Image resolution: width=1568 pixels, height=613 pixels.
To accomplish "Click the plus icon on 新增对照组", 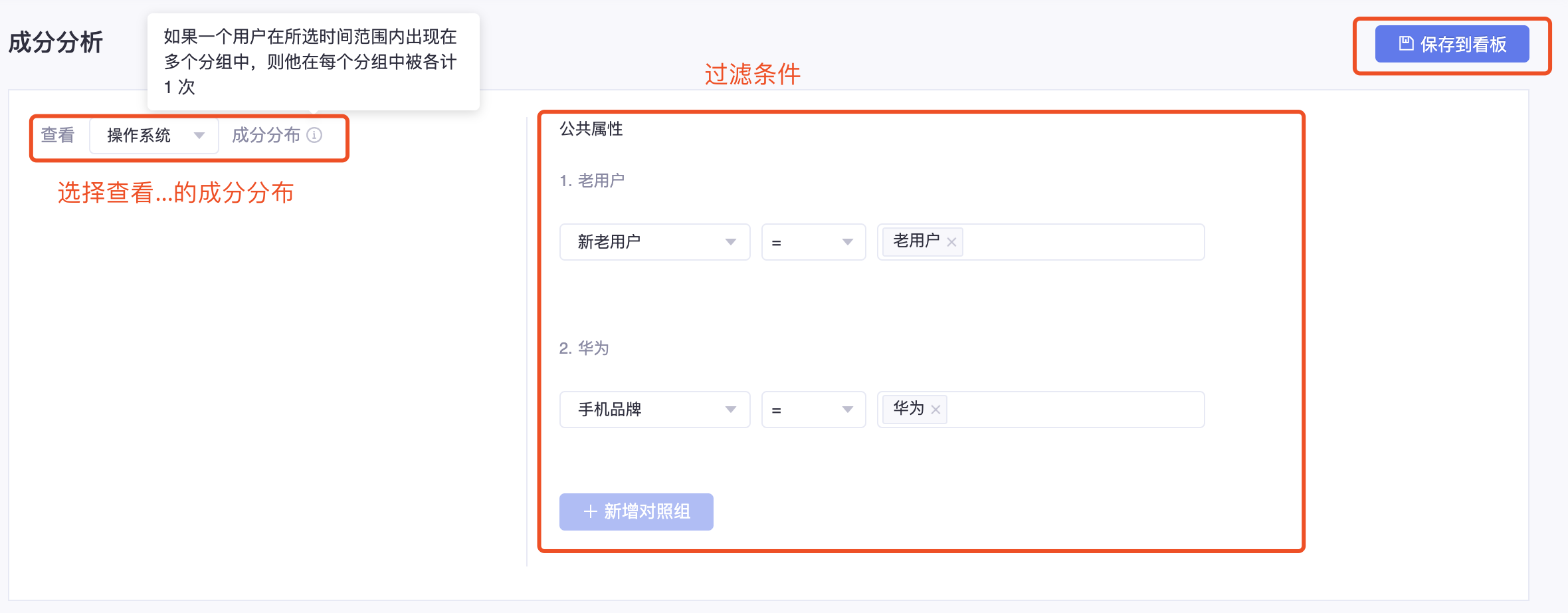I will click(x=590, y=511).
